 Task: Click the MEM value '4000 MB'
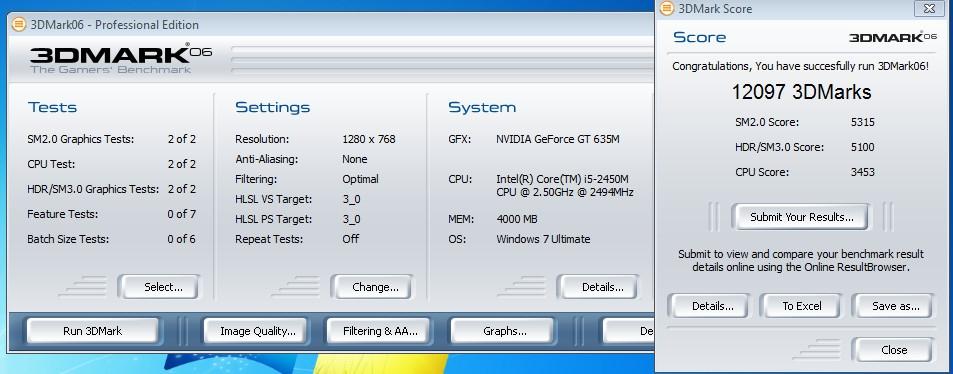pyautogui.click(x=517, y=219)
